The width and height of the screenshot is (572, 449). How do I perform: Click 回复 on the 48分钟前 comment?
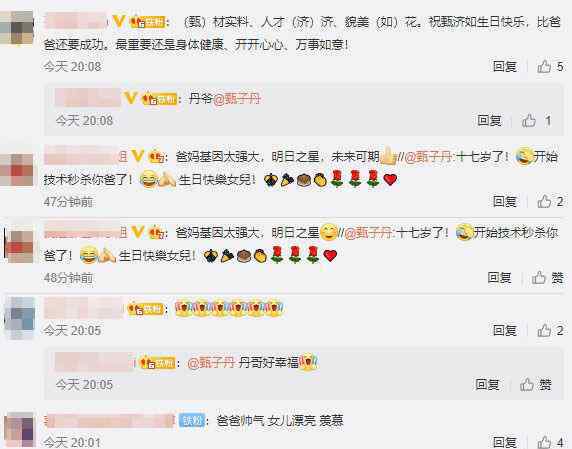pyautogui.click(x=500, y=278)
